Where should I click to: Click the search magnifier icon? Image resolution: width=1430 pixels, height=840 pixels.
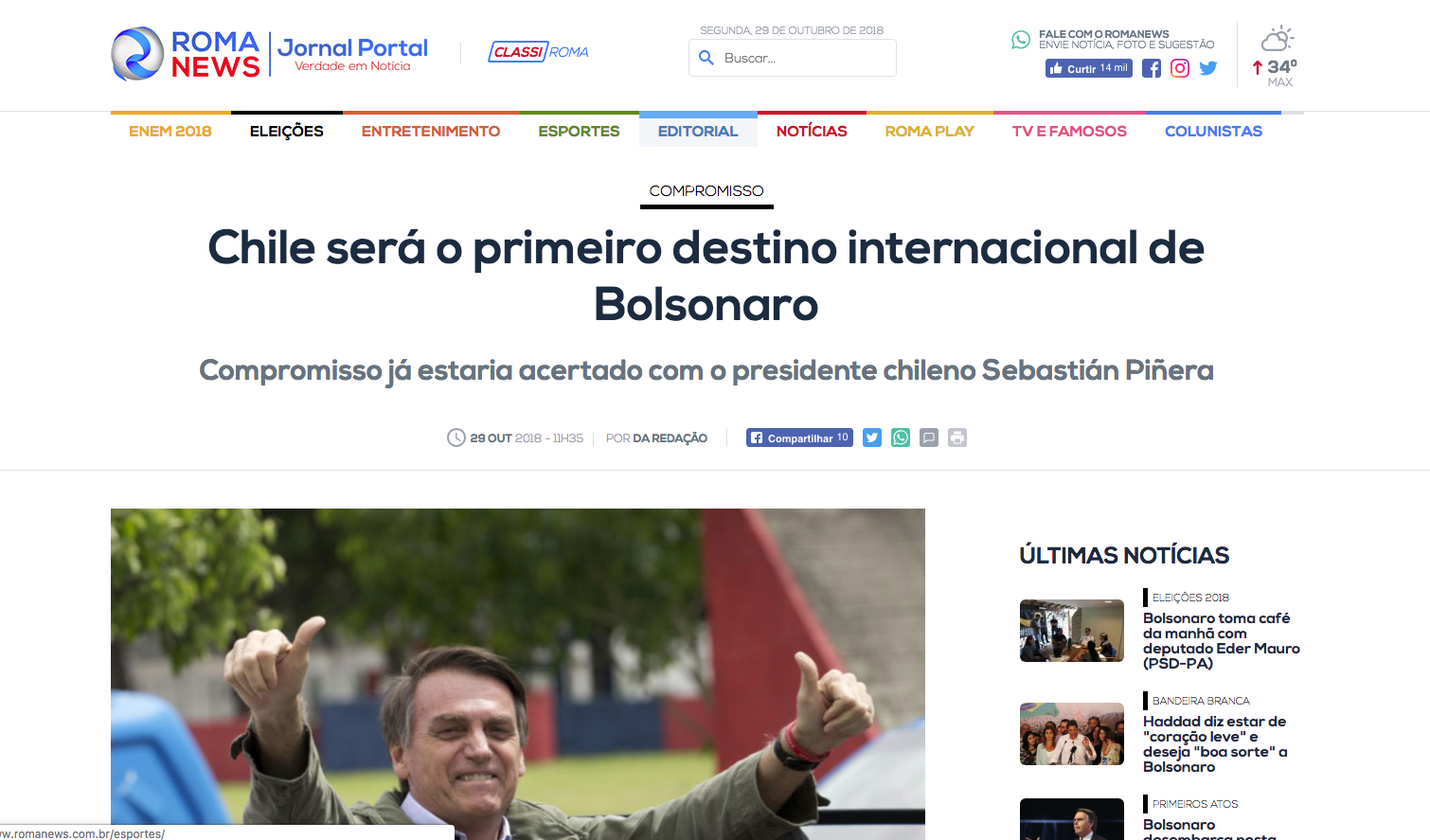(706, 58)
